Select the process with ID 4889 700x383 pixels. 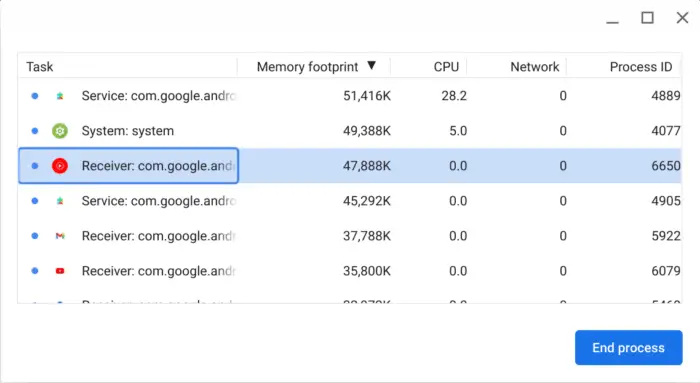click(350, 96)
